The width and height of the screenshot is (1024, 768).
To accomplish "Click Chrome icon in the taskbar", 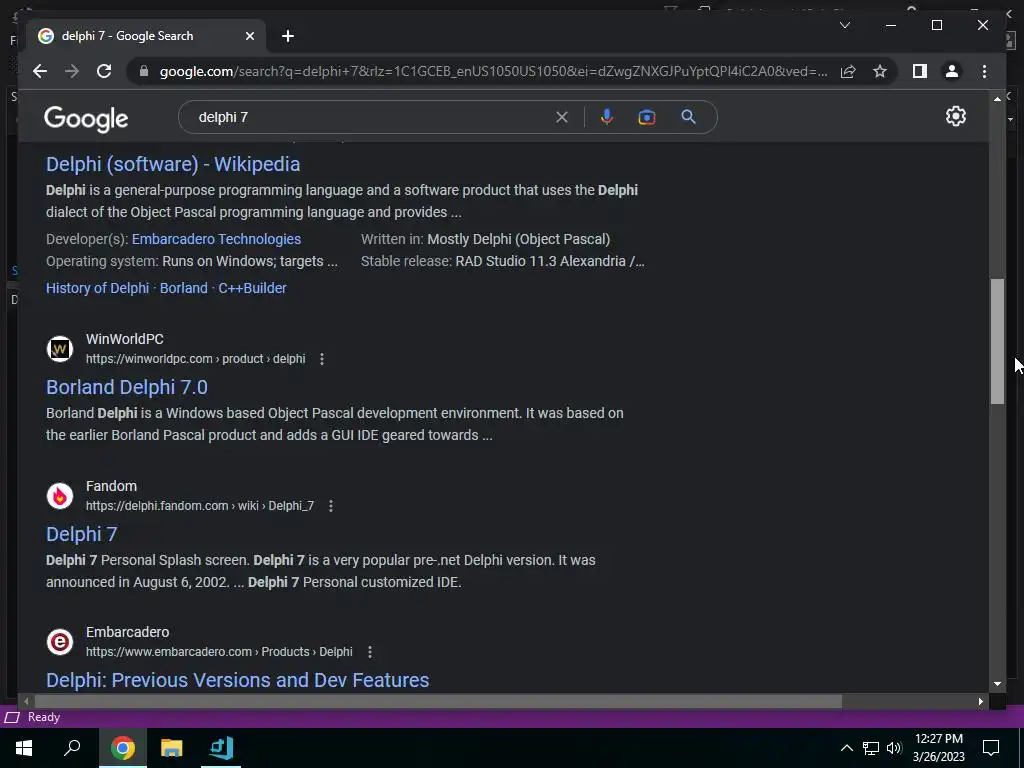I will click(123, 748).
